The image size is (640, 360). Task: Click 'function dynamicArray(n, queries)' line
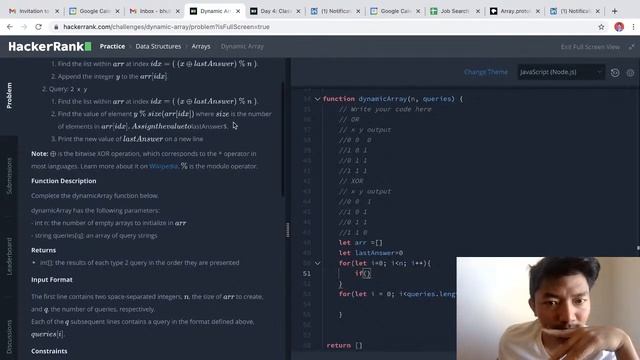[393, 99]
